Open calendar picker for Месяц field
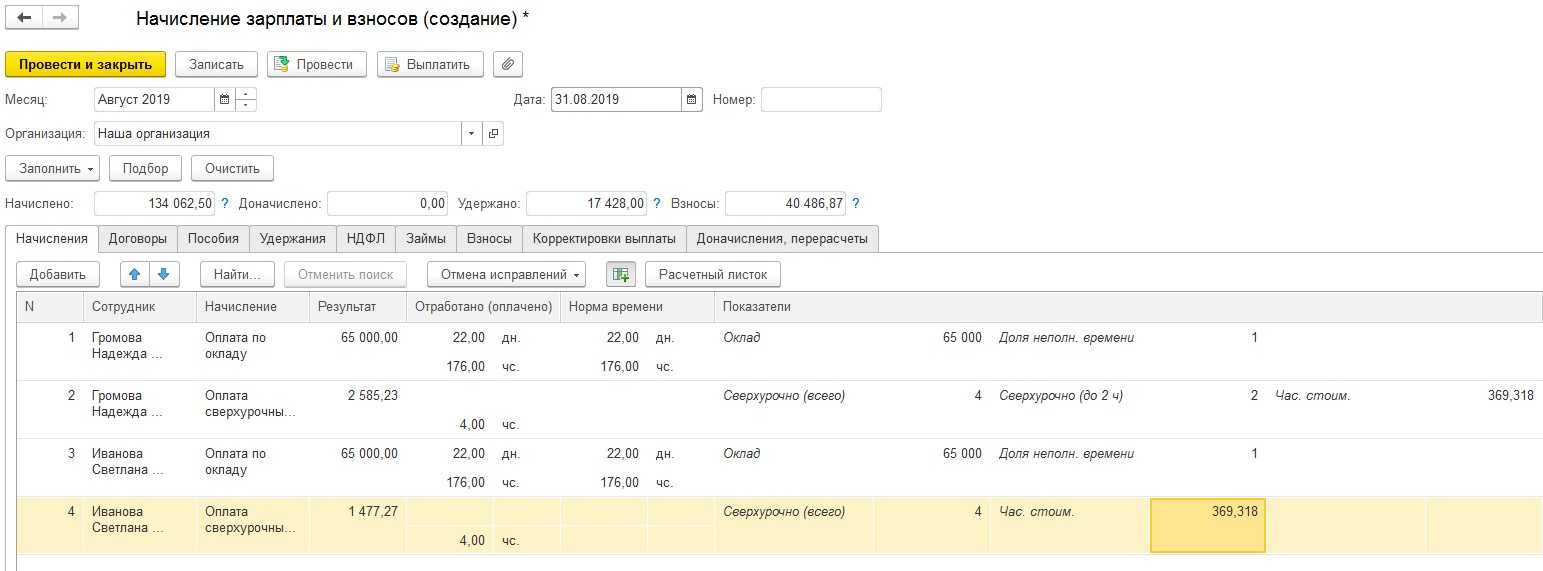Screen dimensions: 1543x571 [x=224, y=100]
